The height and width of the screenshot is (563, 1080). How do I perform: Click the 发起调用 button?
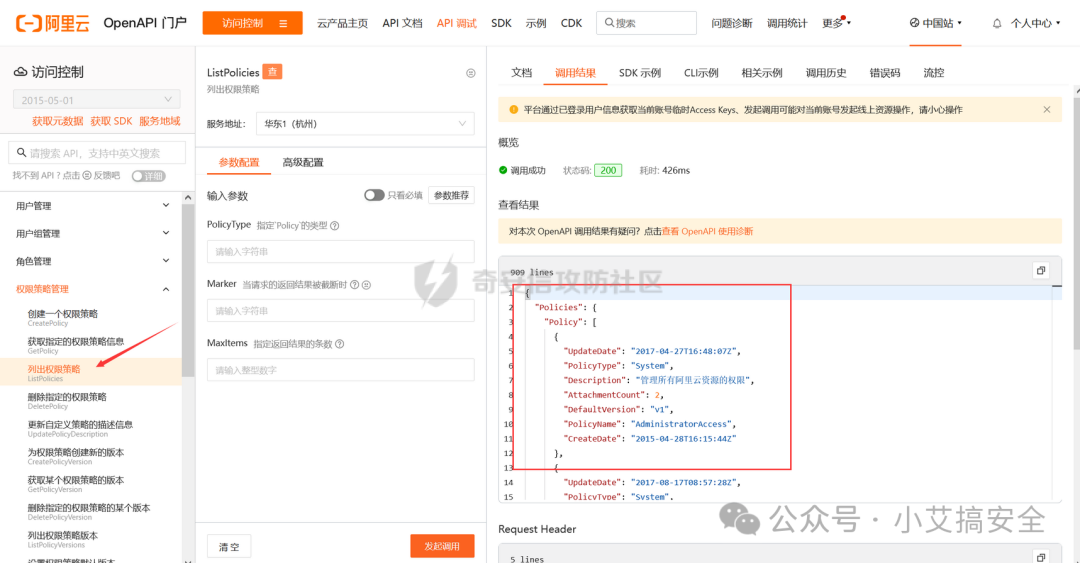click(x=442, y=546)
